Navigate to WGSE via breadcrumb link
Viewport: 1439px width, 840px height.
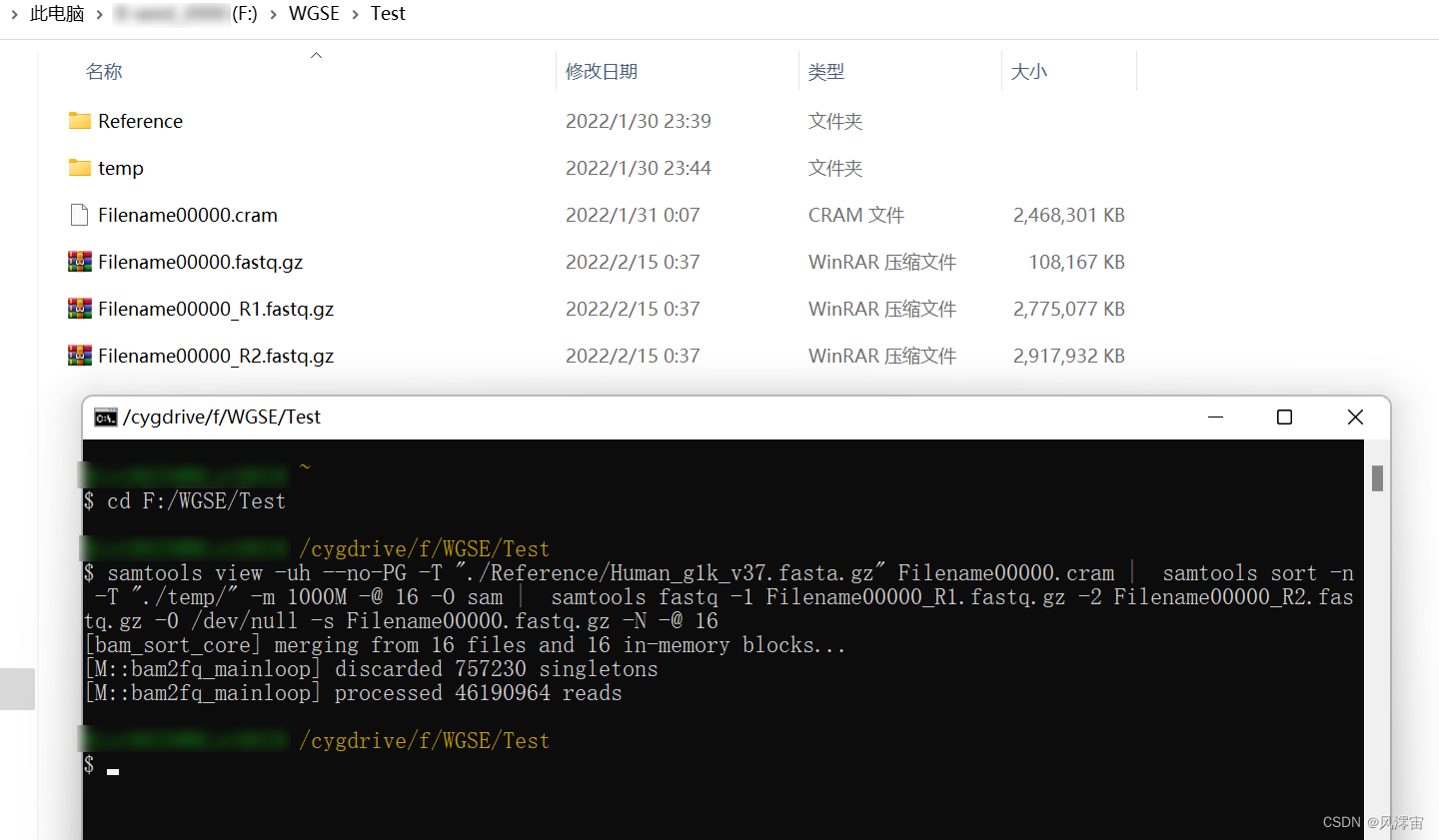click(314, 14)
